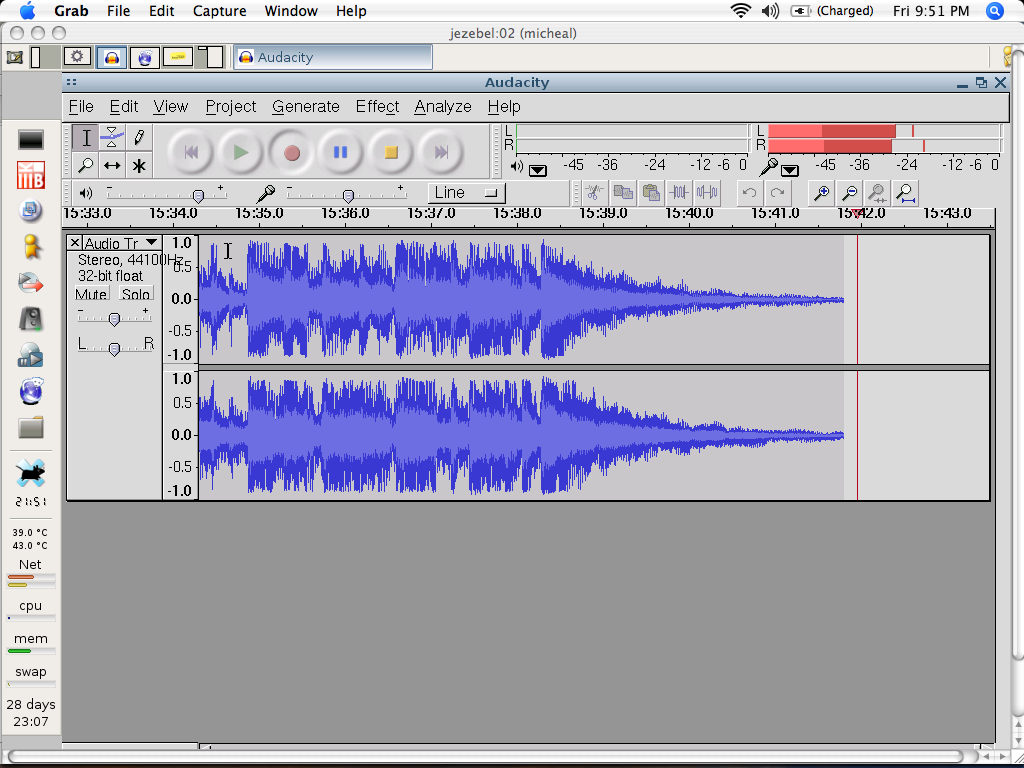Click the Zoom In magnifier button

[821, 193]
